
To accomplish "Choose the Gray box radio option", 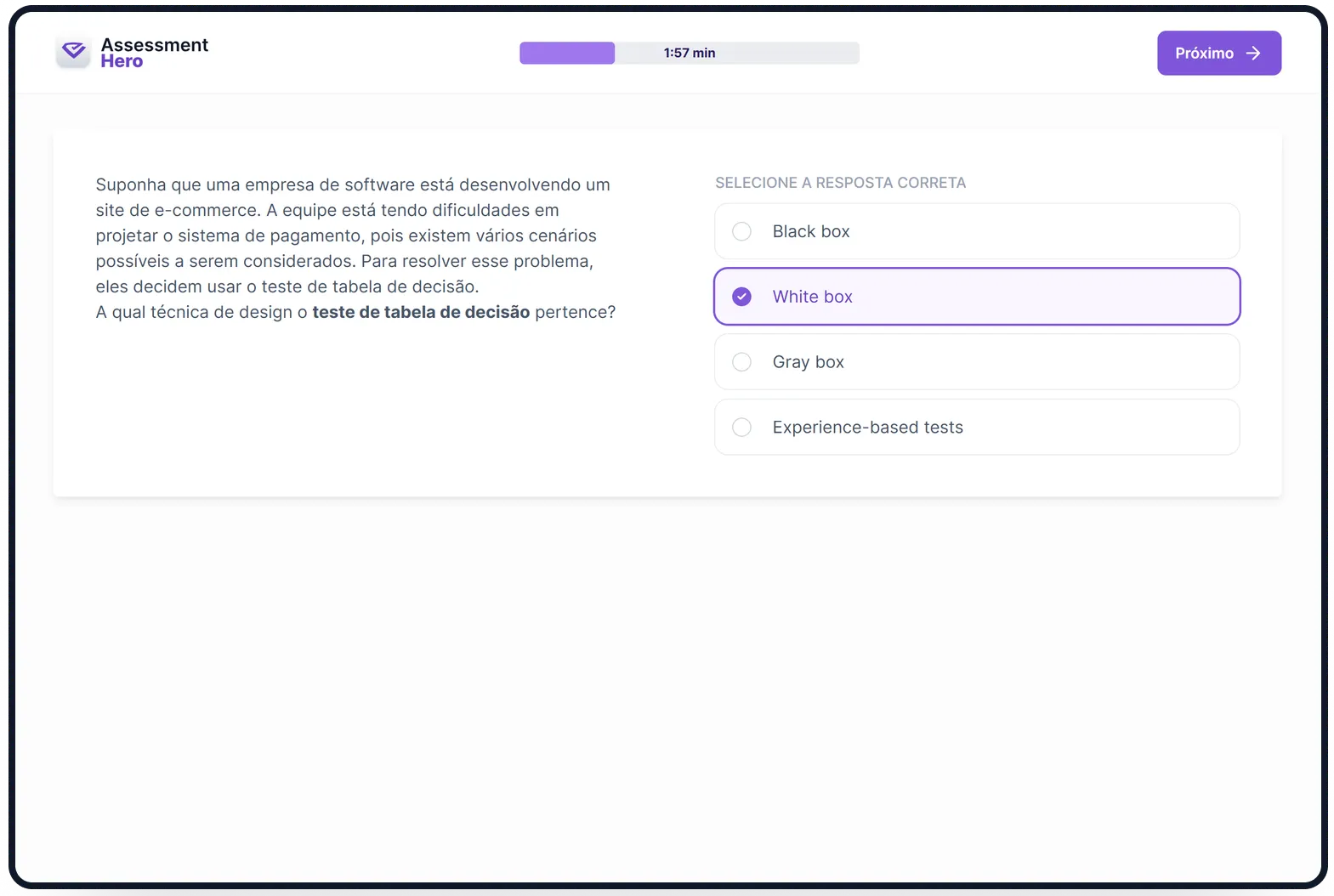I will click(x=741, y=362).
